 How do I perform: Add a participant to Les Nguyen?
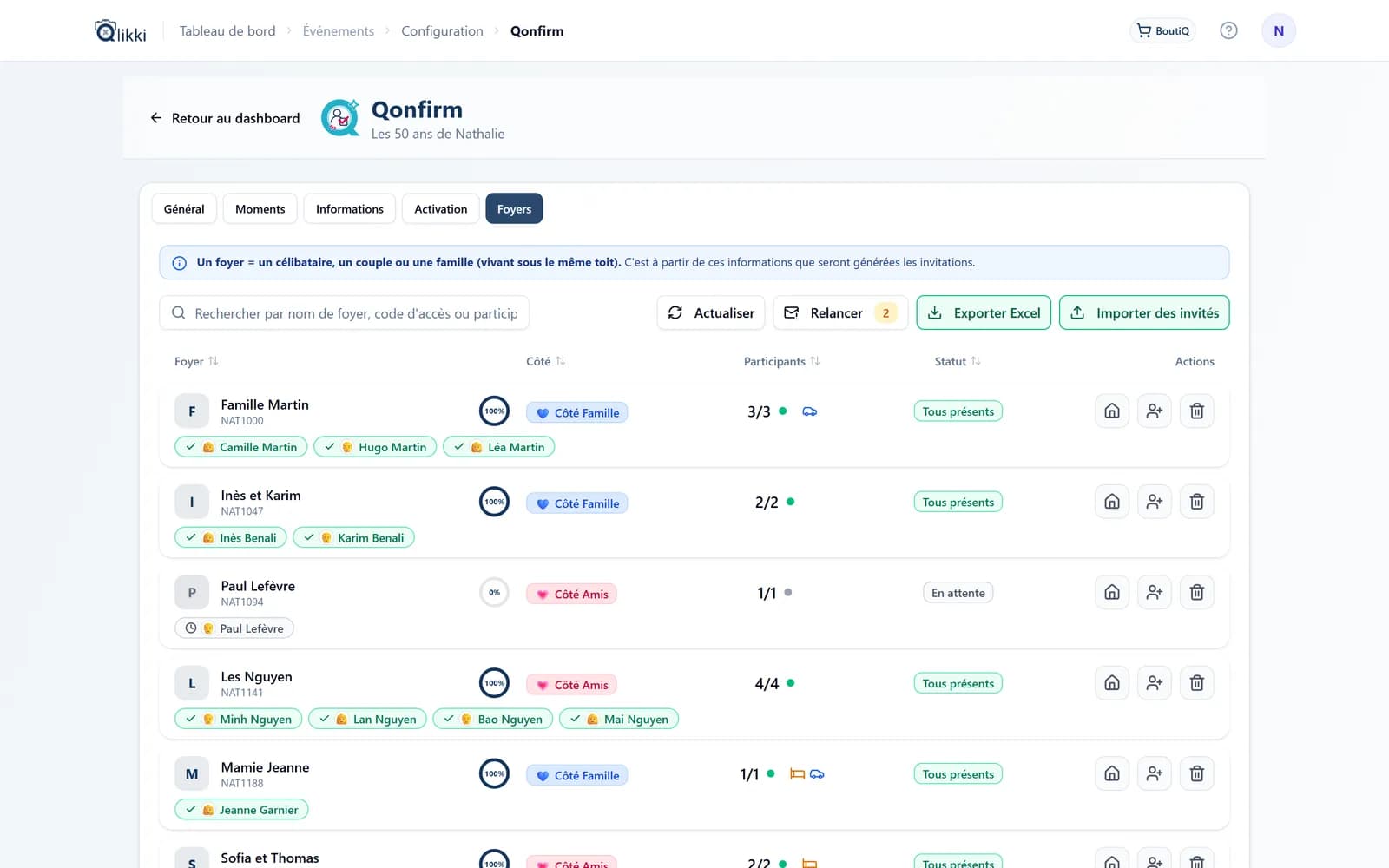[1155, 683]
